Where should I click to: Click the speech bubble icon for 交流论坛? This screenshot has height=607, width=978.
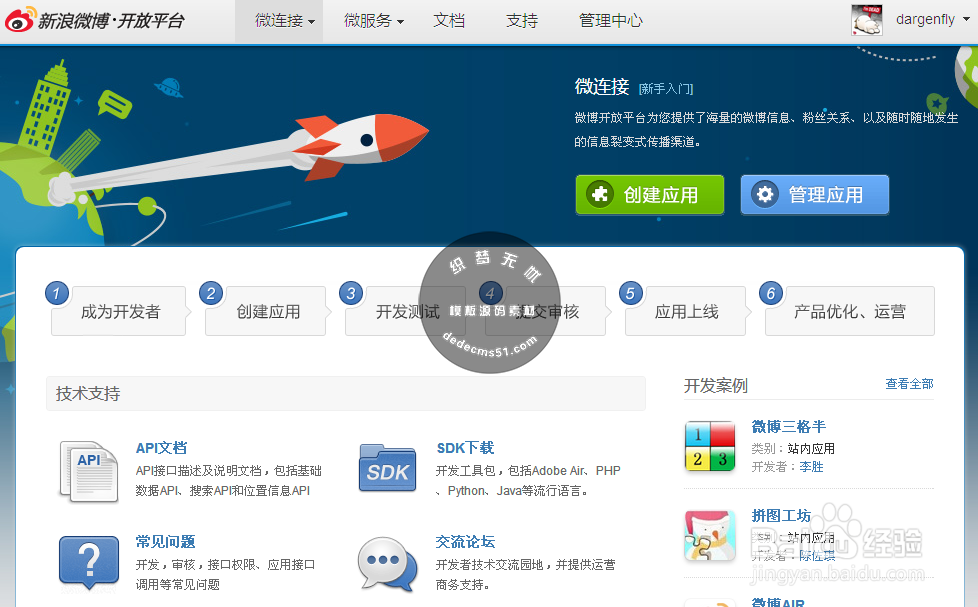click(387, 562)
